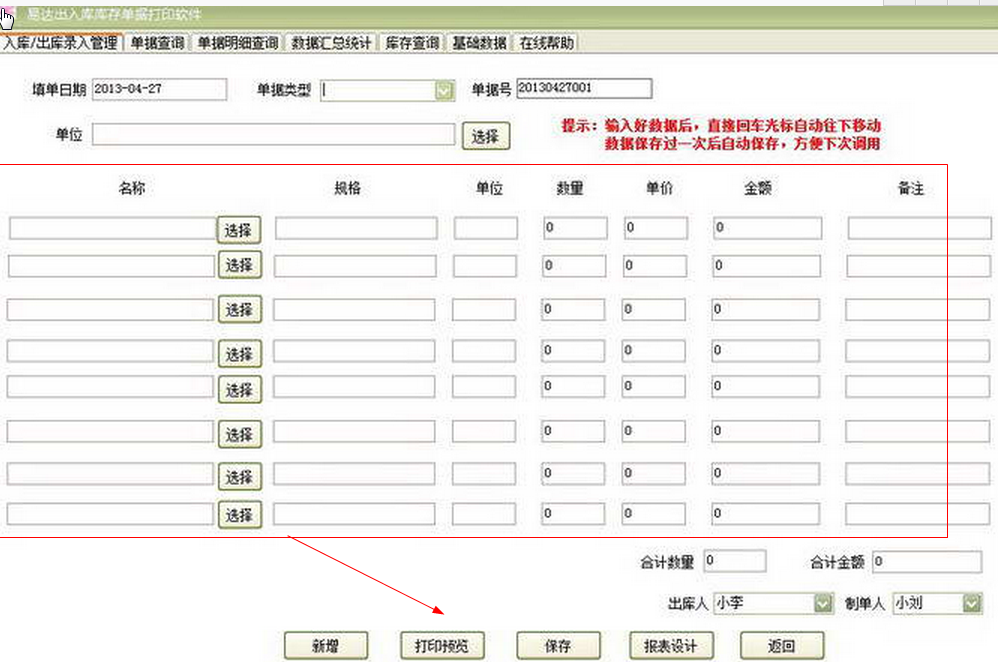Click the first row 备注 field
Image resolution: width=998 pixels, height=662 pixels.
(x=919, y=229)
